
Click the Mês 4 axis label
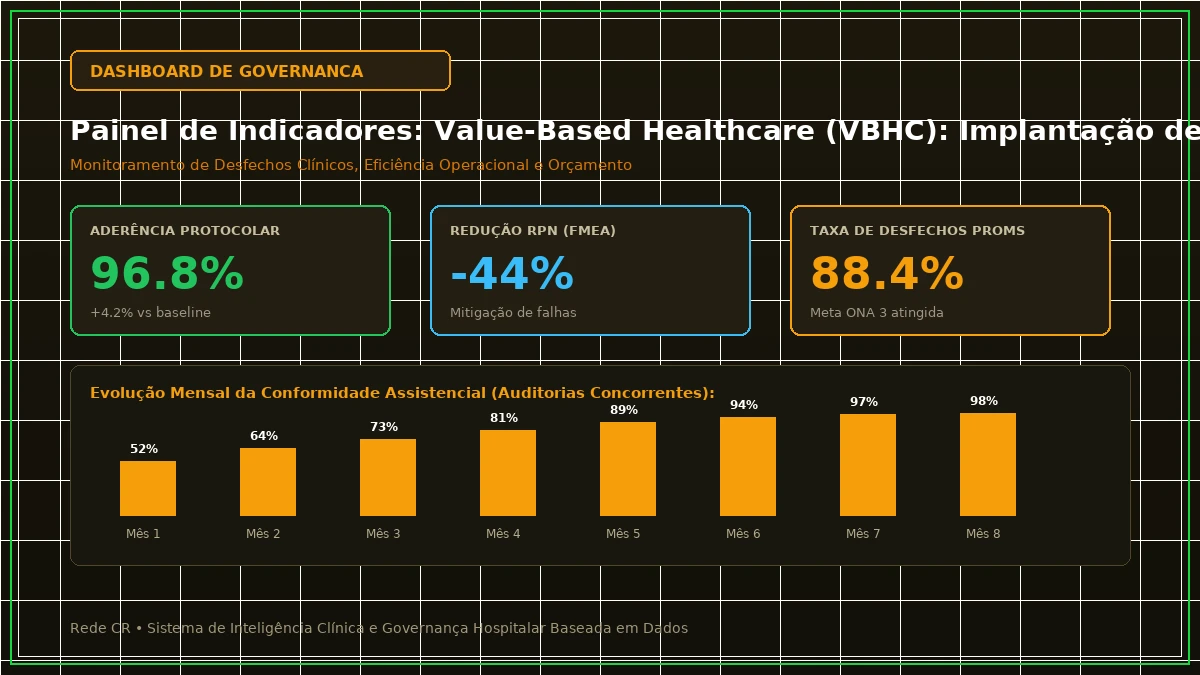[x=503, y=534]
